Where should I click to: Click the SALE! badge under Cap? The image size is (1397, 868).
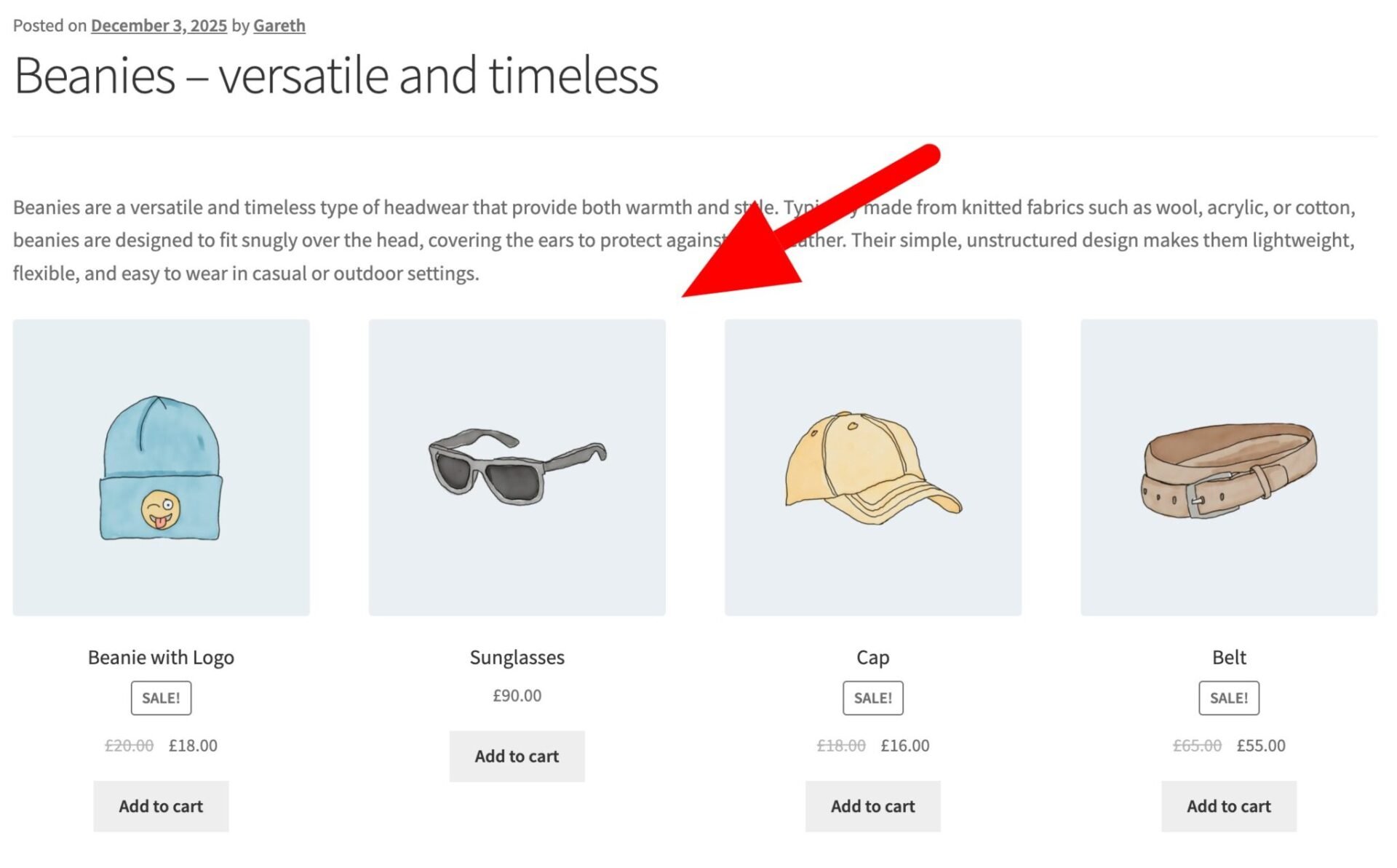[872, 698]
